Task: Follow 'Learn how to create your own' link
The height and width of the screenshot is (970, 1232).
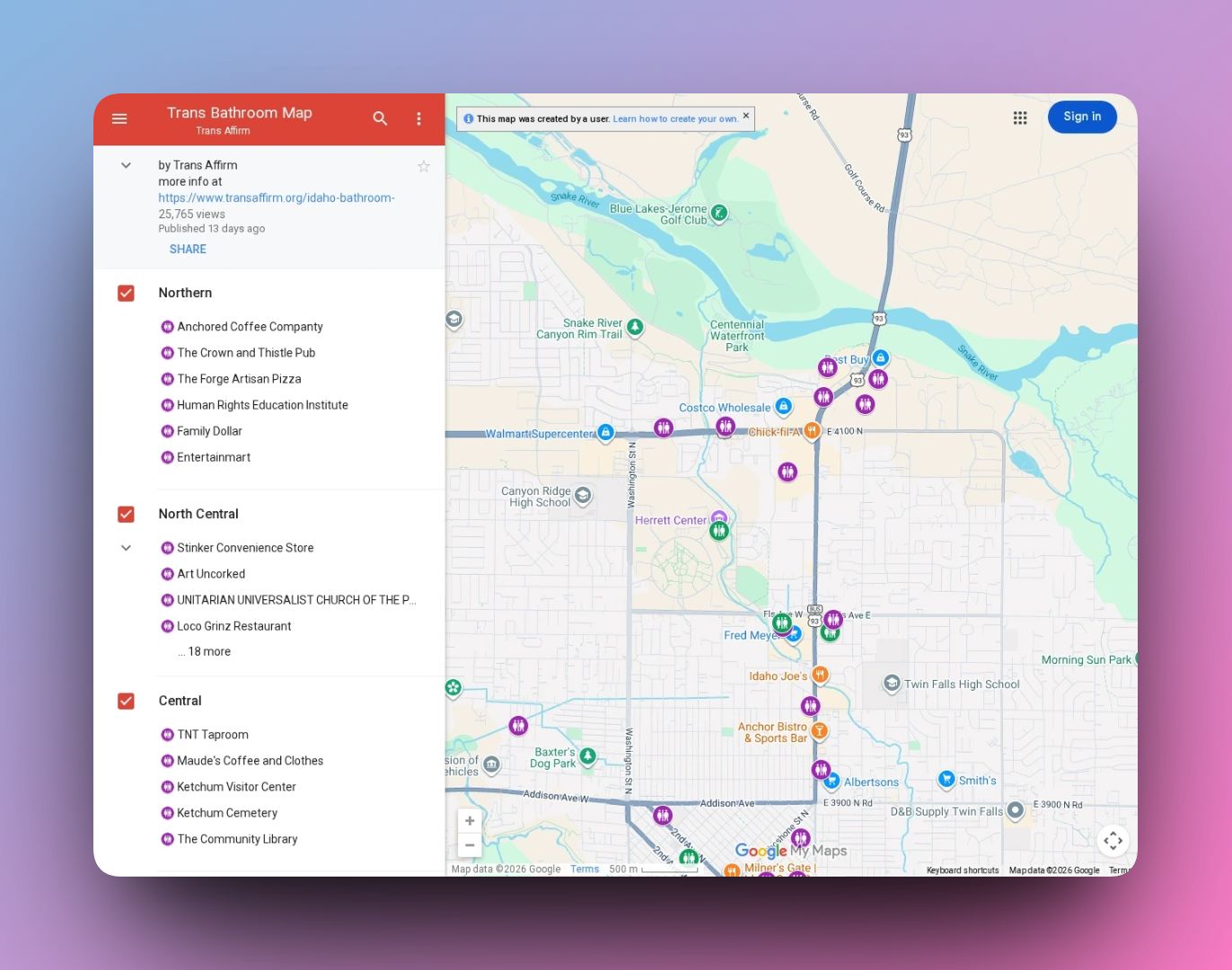Action: [x=675, y=119]
